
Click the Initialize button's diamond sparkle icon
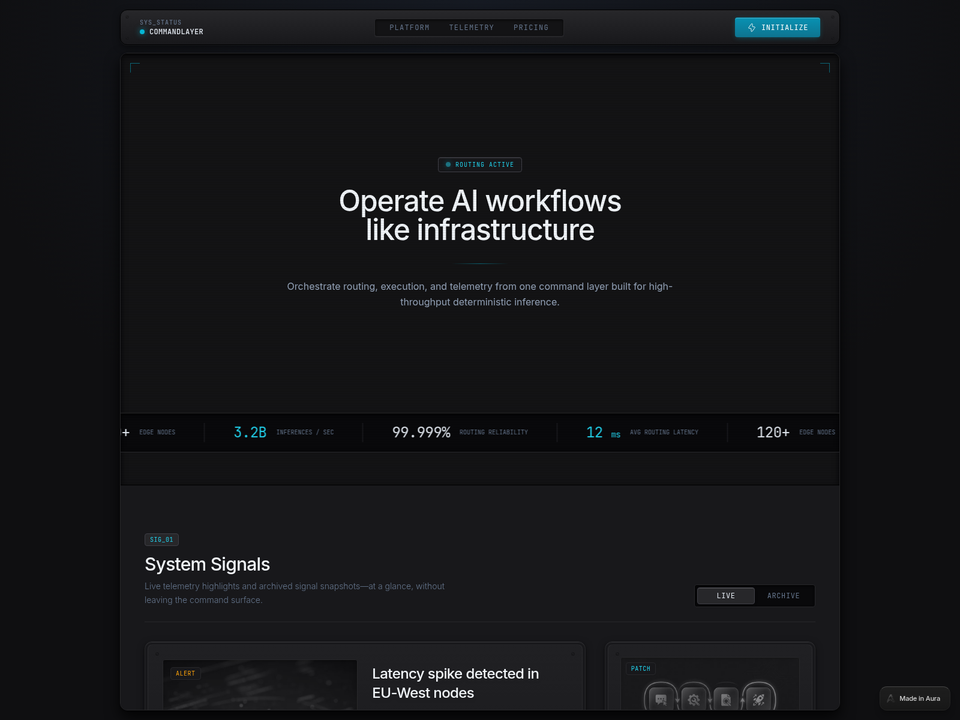751,28
